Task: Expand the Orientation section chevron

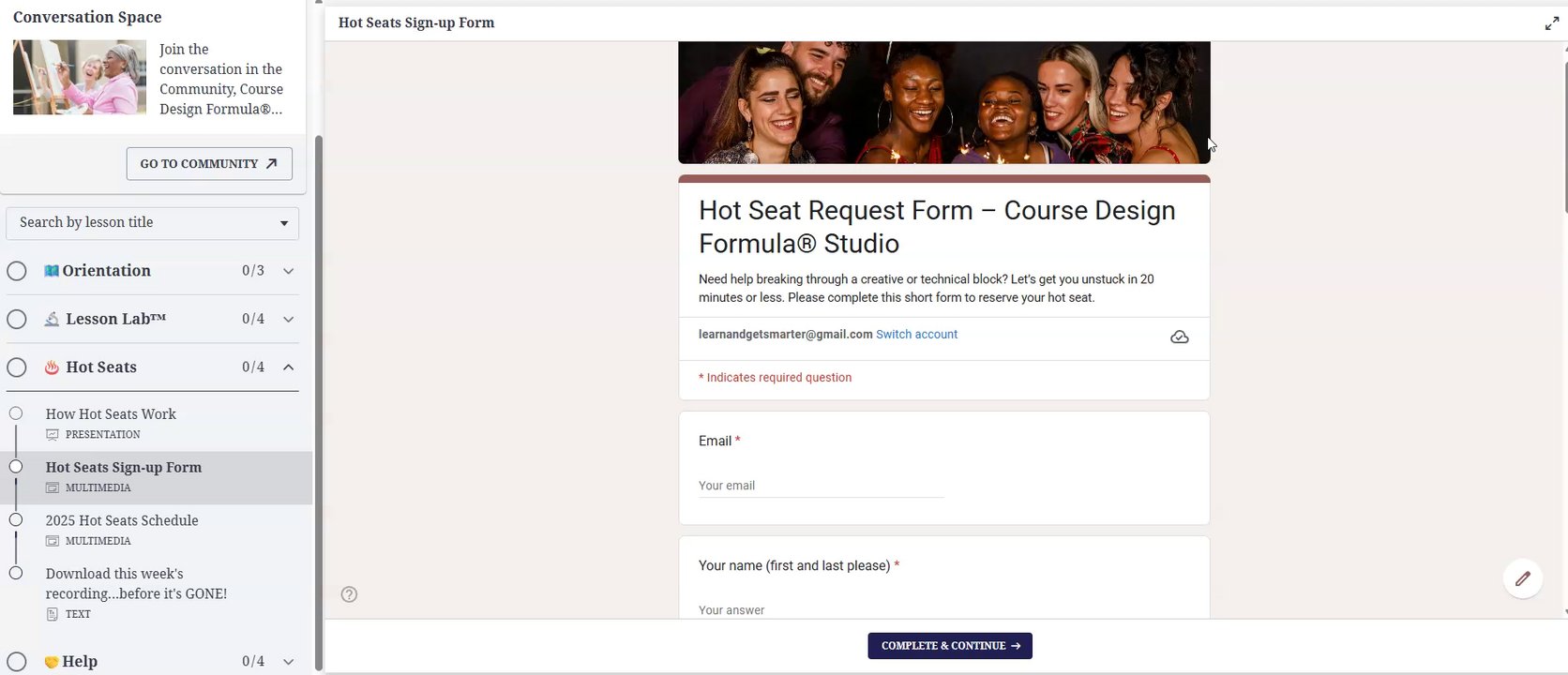Action: coord(288,271)
